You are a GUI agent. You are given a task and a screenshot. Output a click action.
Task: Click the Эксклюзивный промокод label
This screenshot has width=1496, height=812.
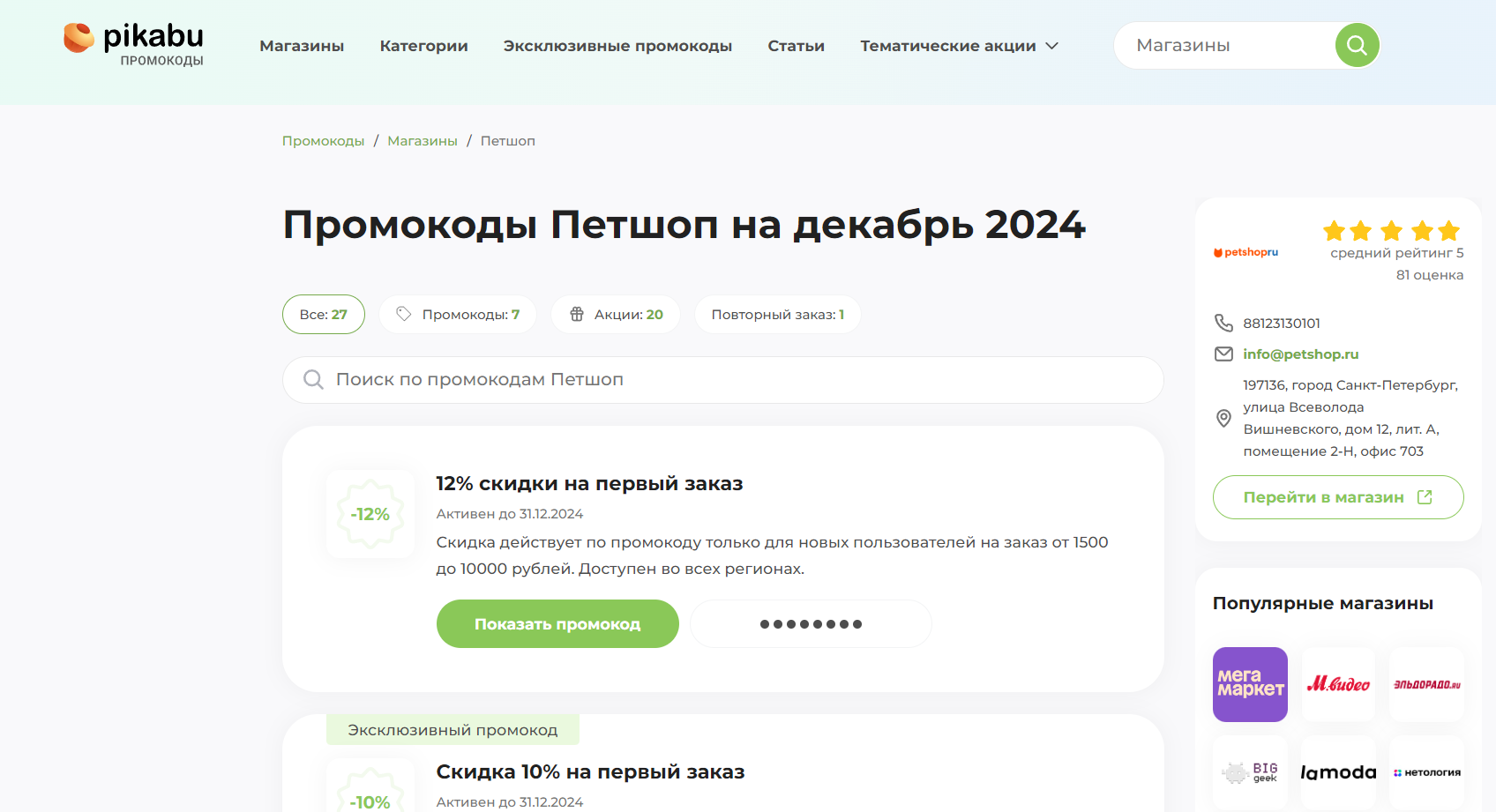tap(453, 730)
